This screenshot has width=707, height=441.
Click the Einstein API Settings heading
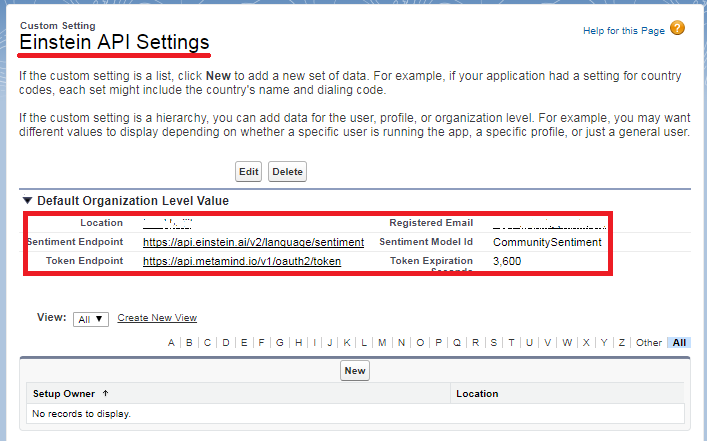(x=114, y=42)
